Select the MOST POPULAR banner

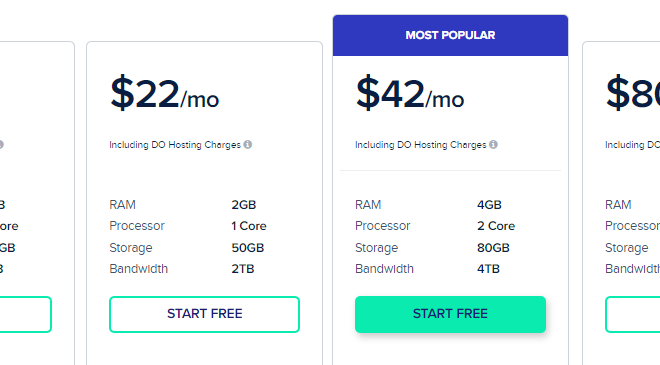point(450,35)
